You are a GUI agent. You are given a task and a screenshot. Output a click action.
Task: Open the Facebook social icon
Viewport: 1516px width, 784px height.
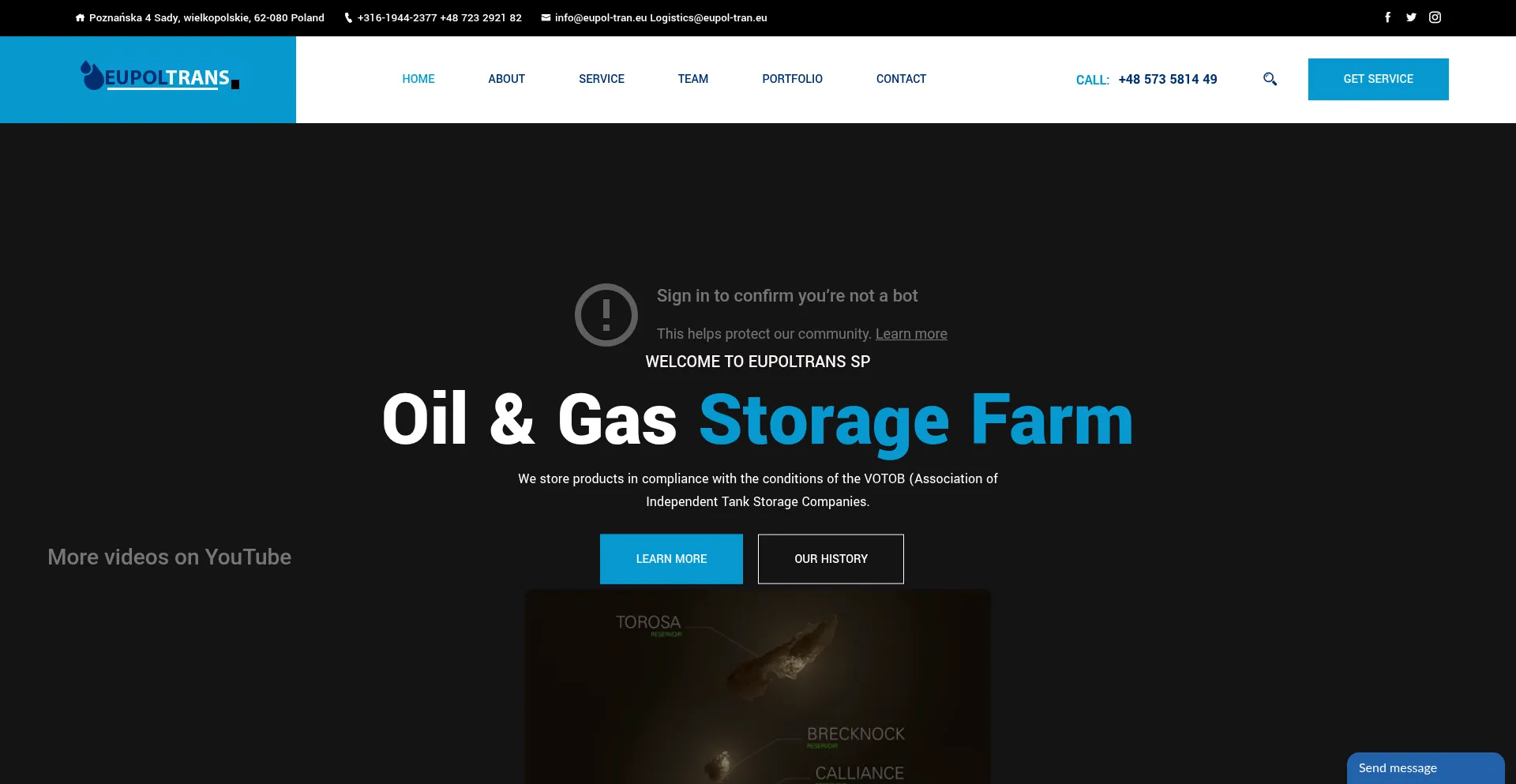[x=1387, y=17]
